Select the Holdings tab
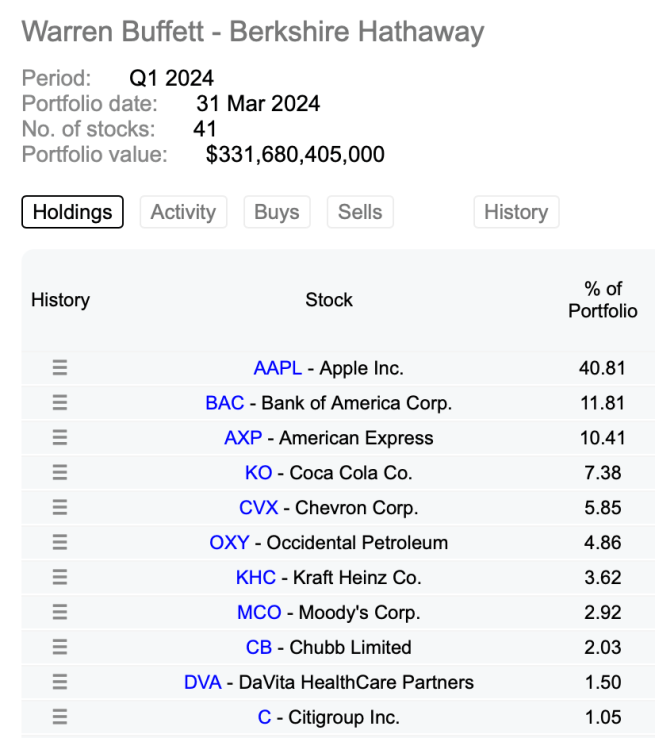The width and height of the screenshot is (655, 738). tap(72, 212)
